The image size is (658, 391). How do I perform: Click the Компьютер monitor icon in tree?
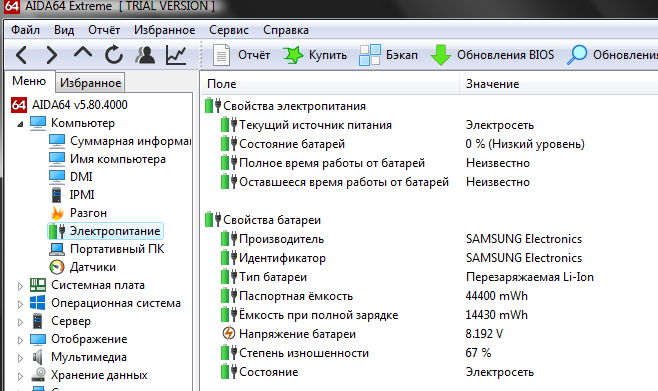38,123
